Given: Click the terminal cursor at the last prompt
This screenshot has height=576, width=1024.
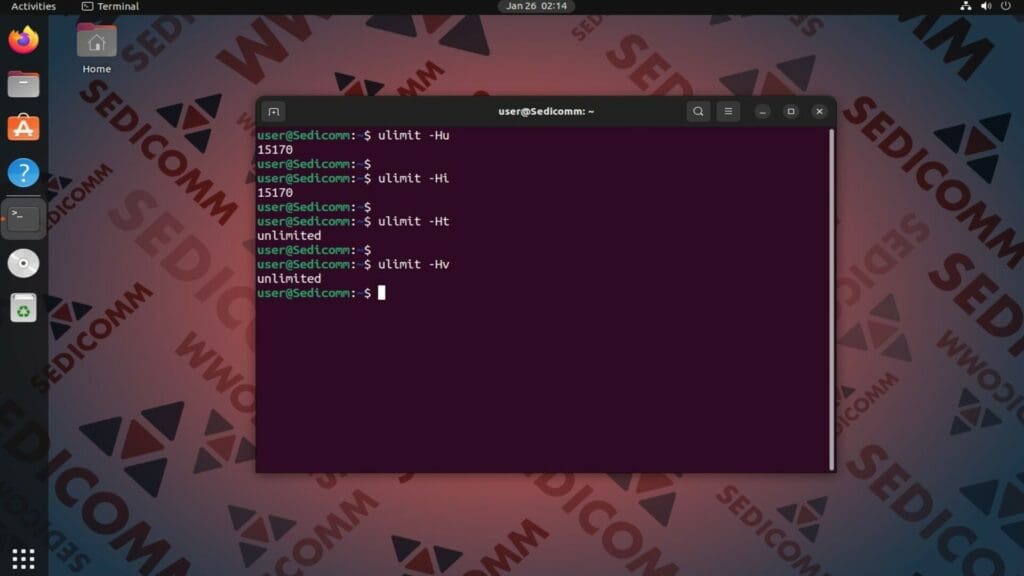Looking at the screenshot, I should click(381, 293).
